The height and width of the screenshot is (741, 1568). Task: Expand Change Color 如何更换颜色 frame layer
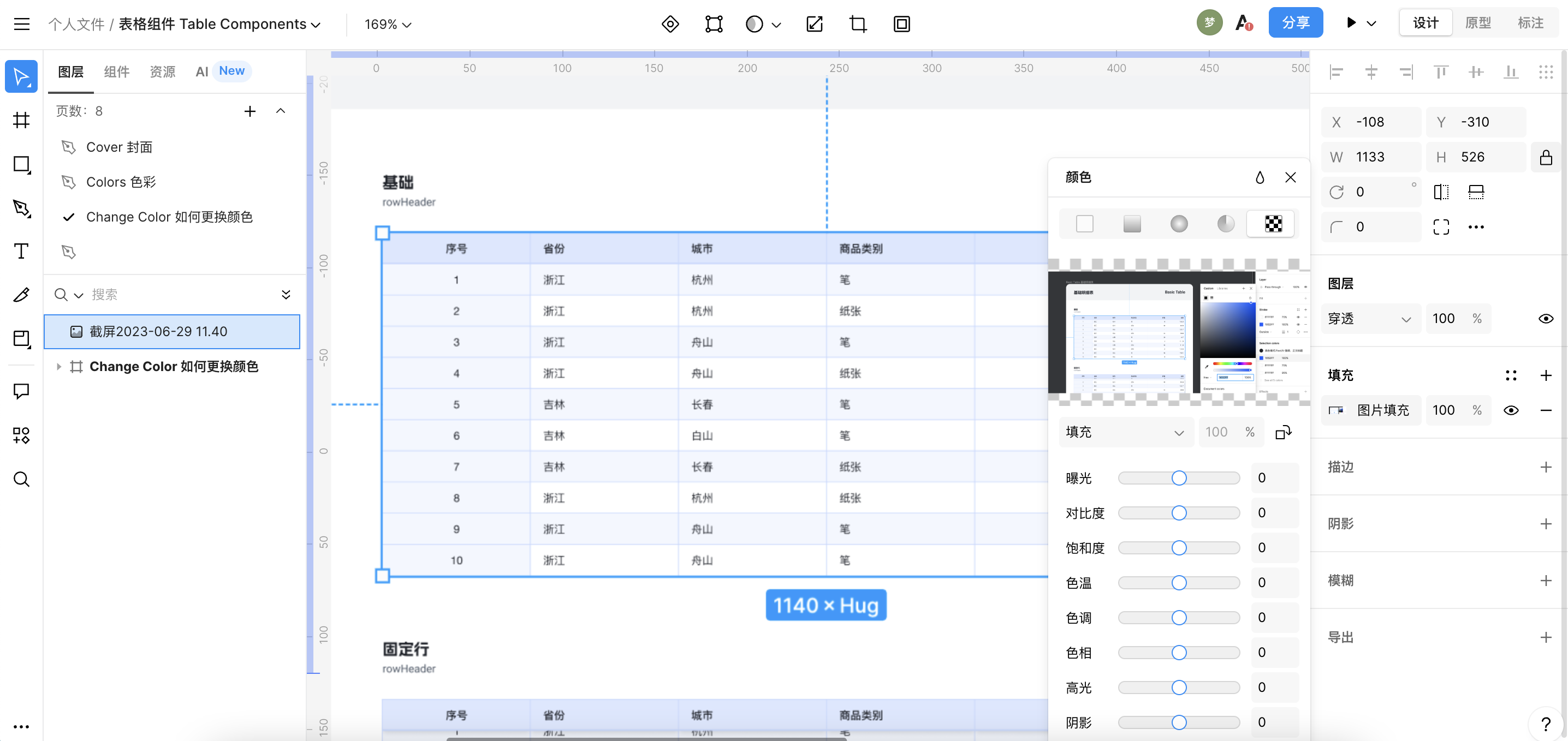point(58,367)
